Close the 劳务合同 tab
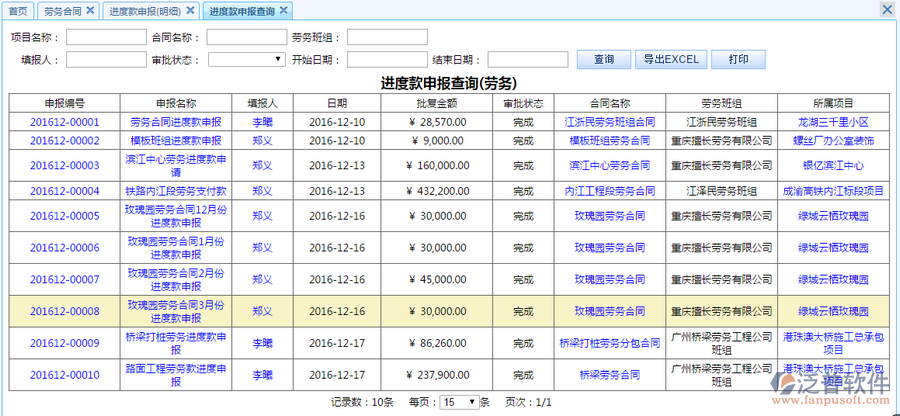The height and width of the screenshot is (416, 900). click(x=89, y=10)
